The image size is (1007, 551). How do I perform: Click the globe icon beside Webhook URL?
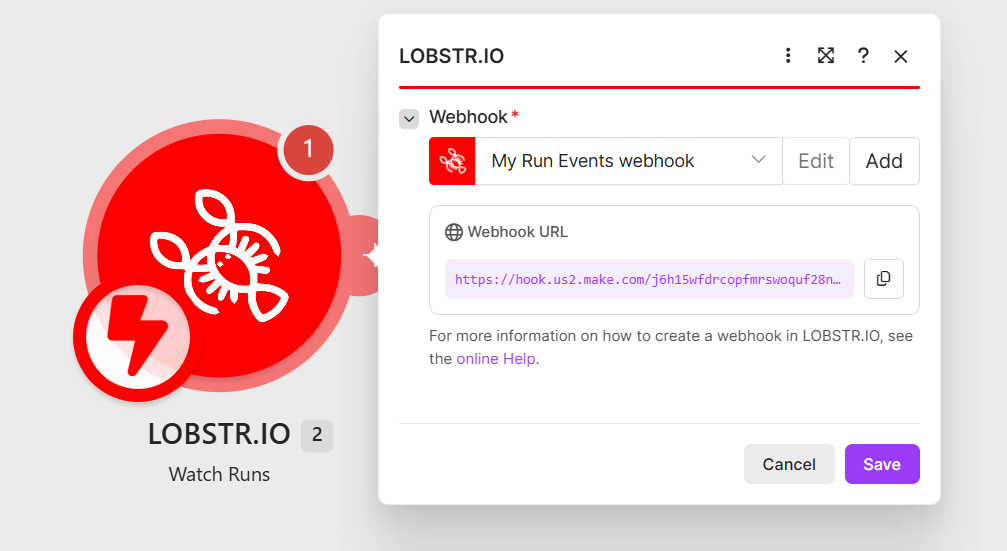pyautogui.click(x=453, y=232)
